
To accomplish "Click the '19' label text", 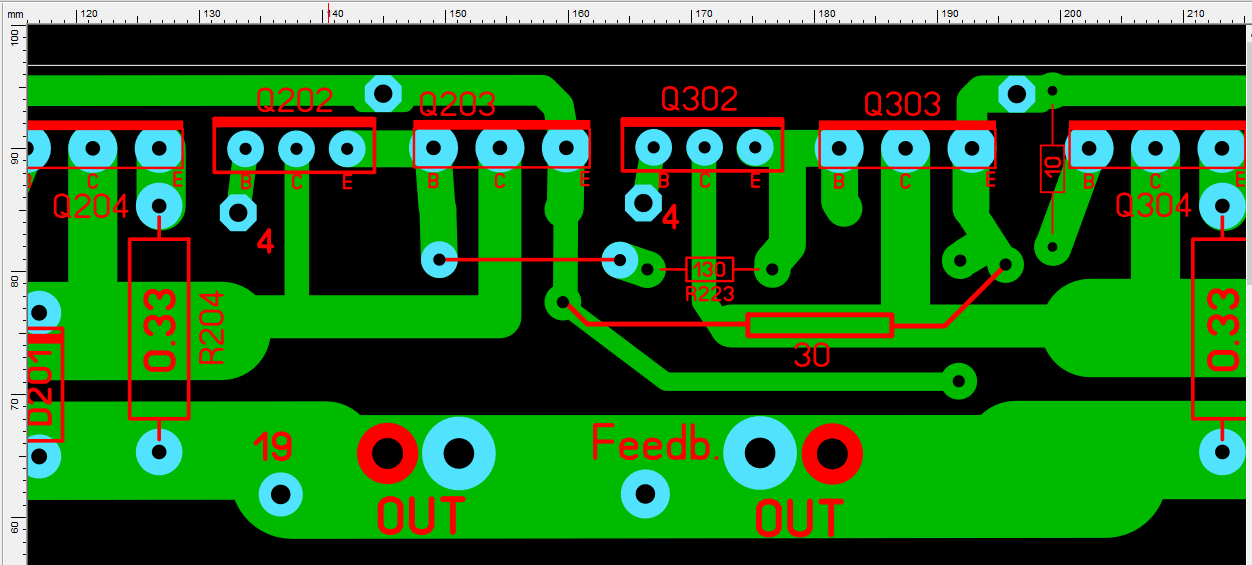I will pyautogui.click(x=272, y=447).
